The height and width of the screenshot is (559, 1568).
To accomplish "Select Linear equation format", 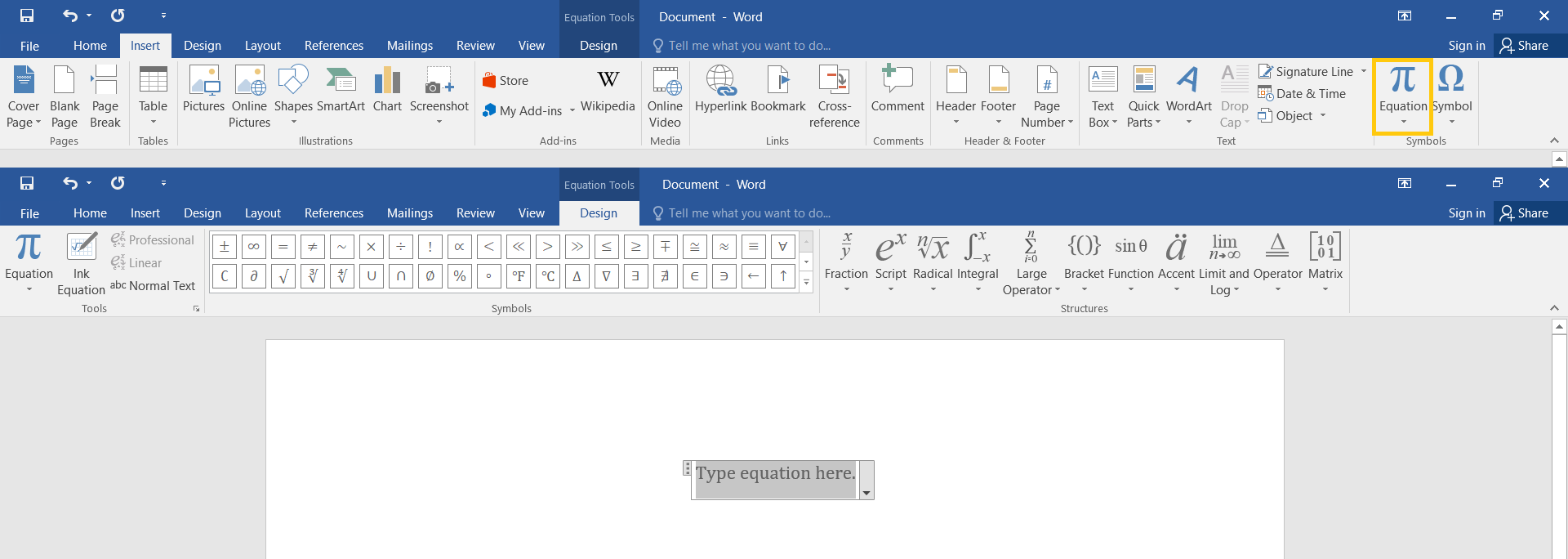I will click(136, 262).
